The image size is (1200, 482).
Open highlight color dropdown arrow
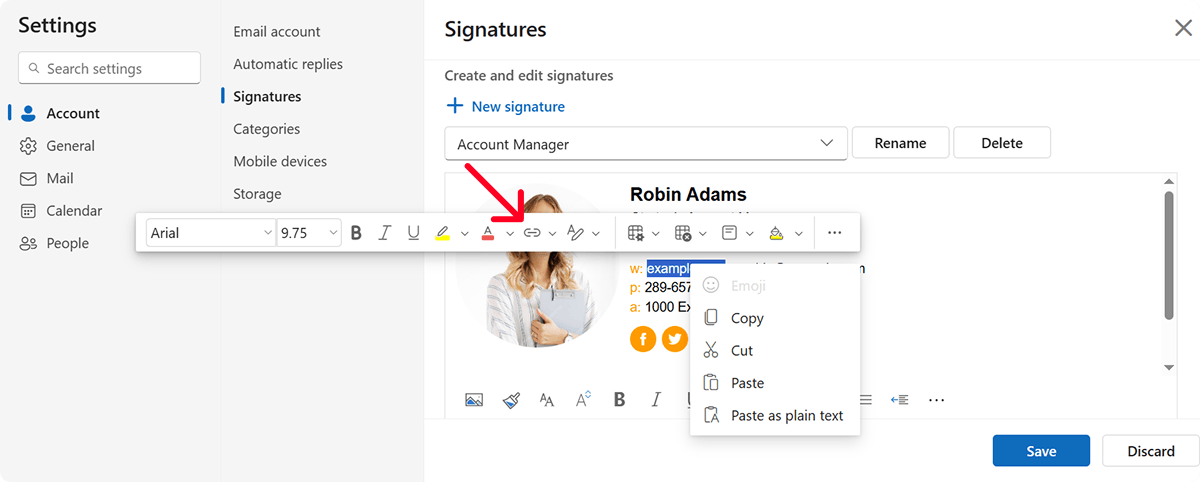(465, 233)
